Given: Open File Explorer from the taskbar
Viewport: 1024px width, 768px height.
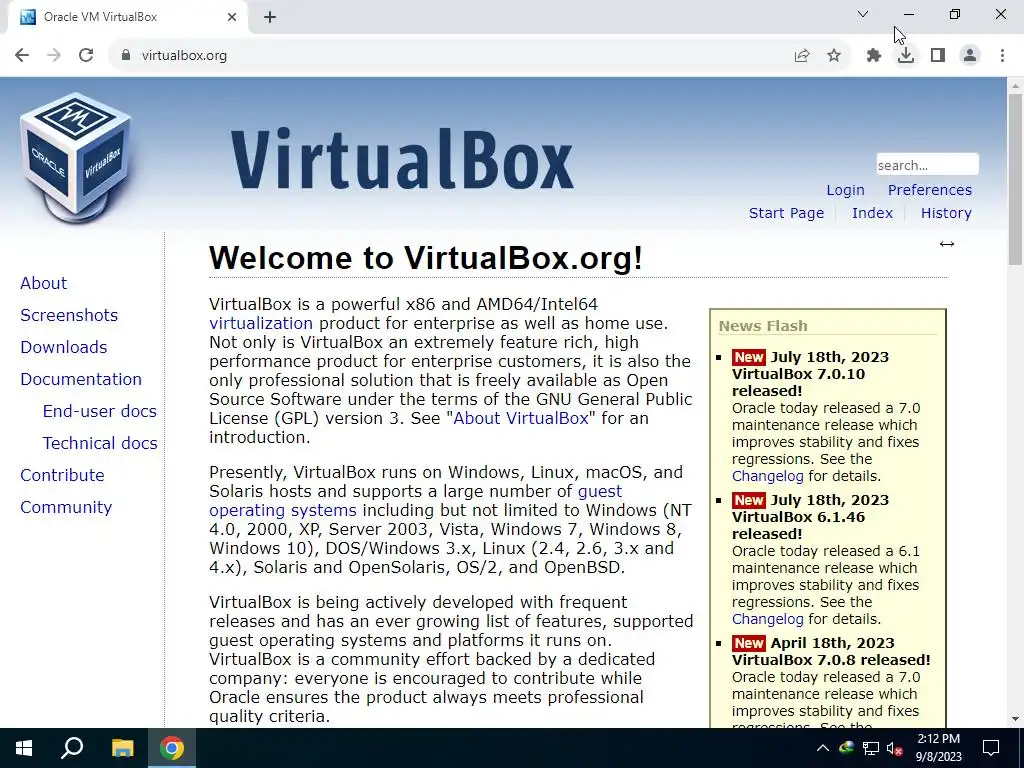Looking at the screenshot, I should (x=122, y=748).
